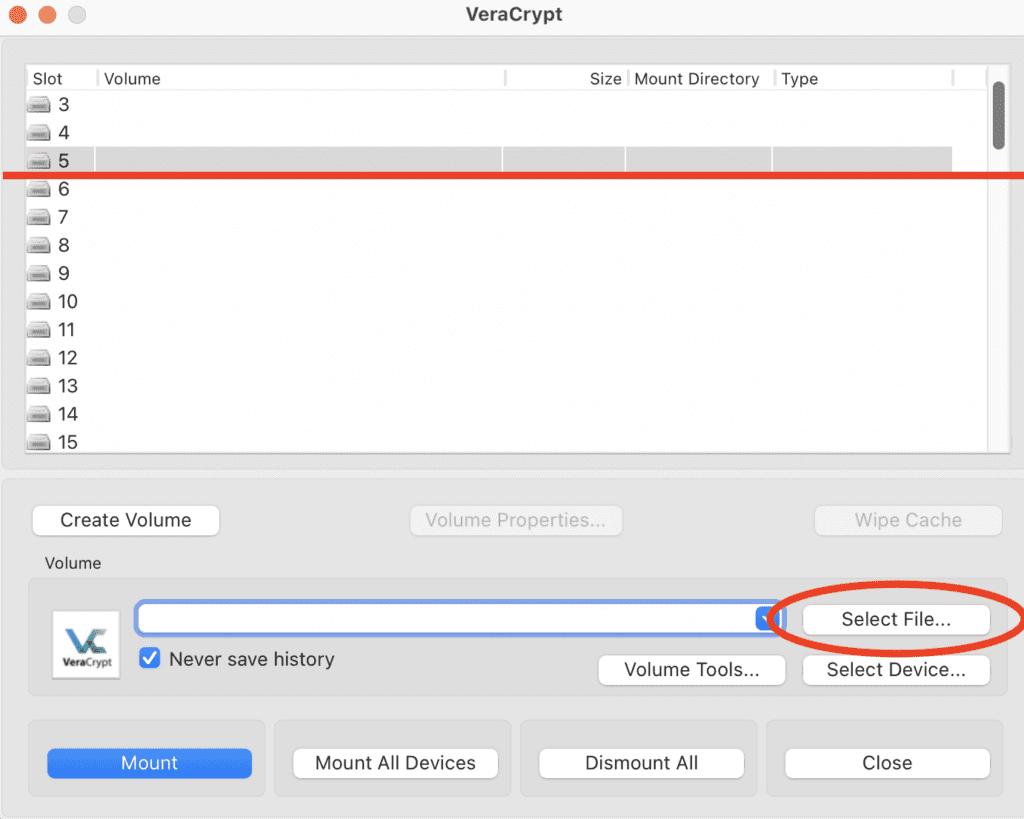Select slot number 14 text
1024x819 pixels.
point(68,414)
